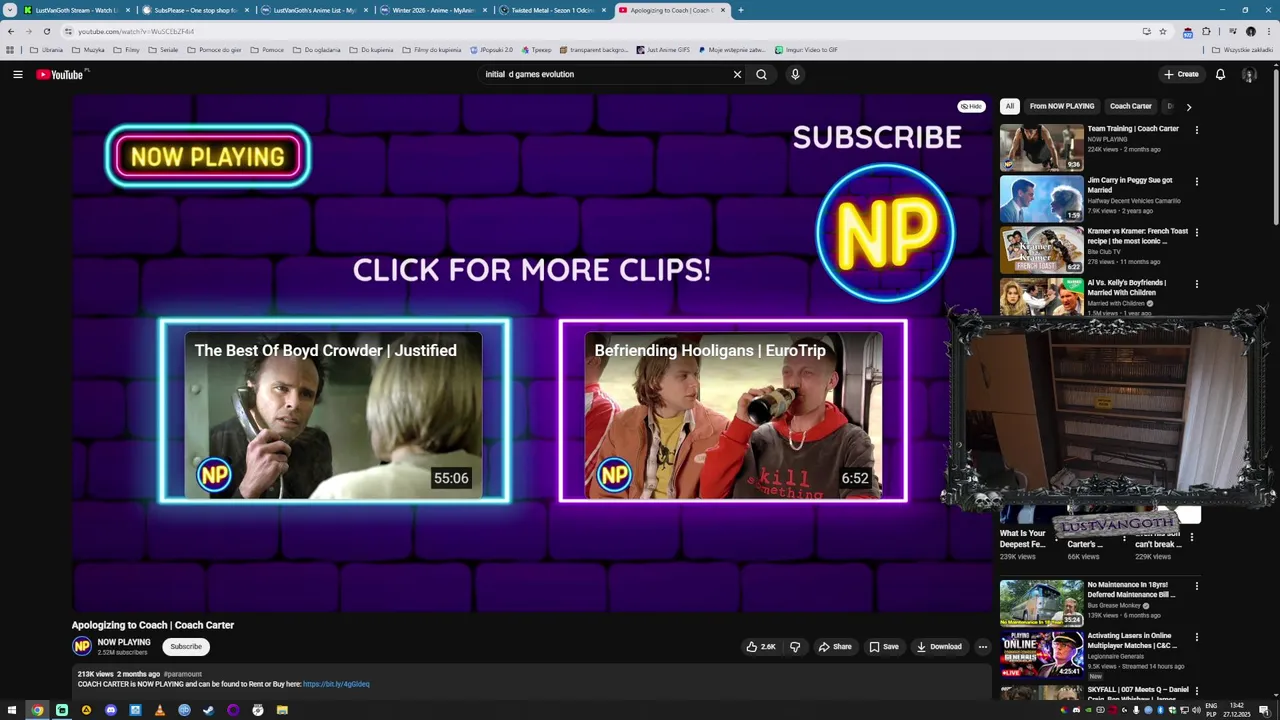Hide the end screen cards
The image size is (1280, 720).
click(x=971, y=106)
